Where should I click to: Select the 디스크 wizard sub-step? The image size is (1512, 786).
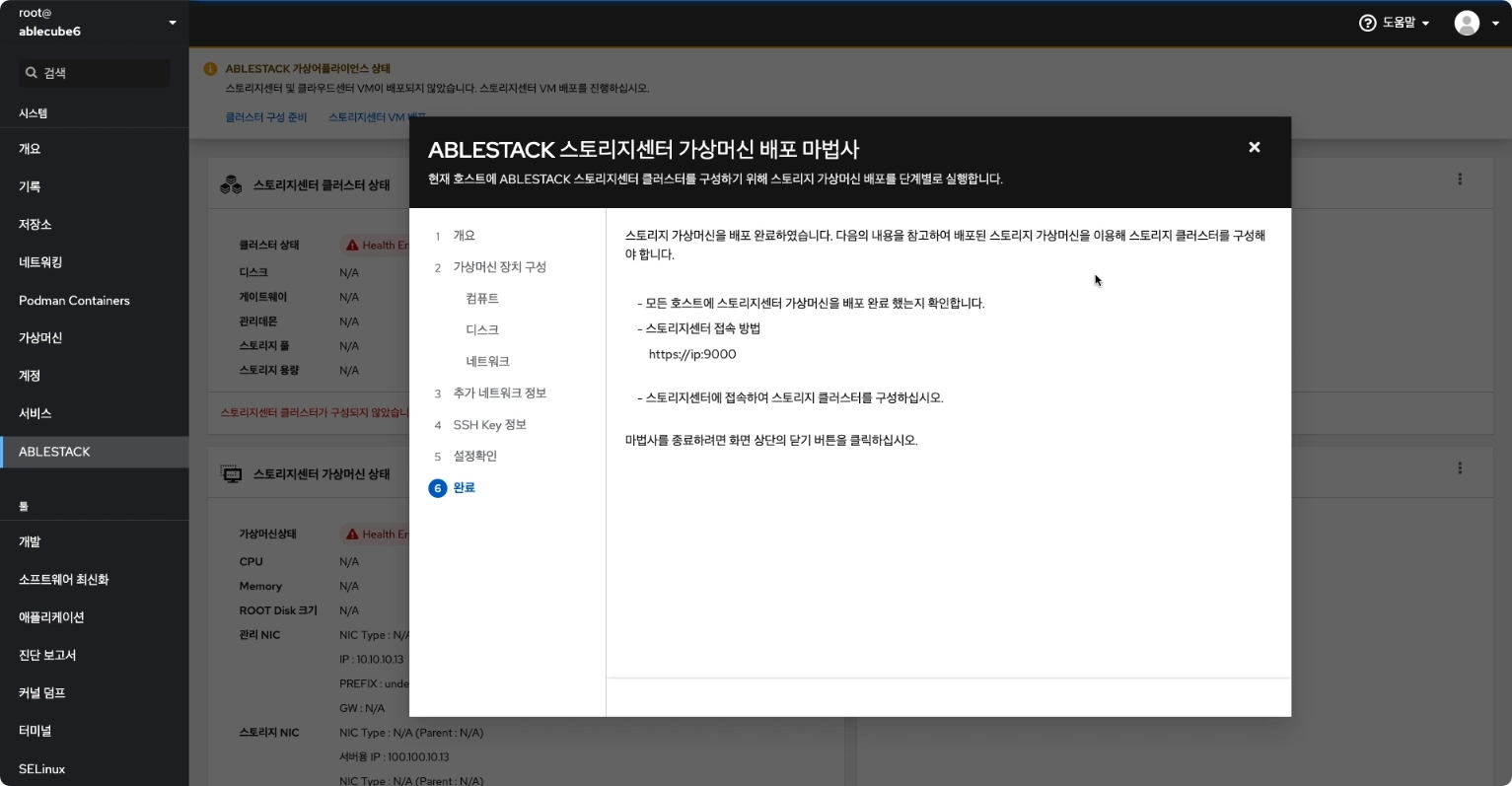tap(482, 330)
